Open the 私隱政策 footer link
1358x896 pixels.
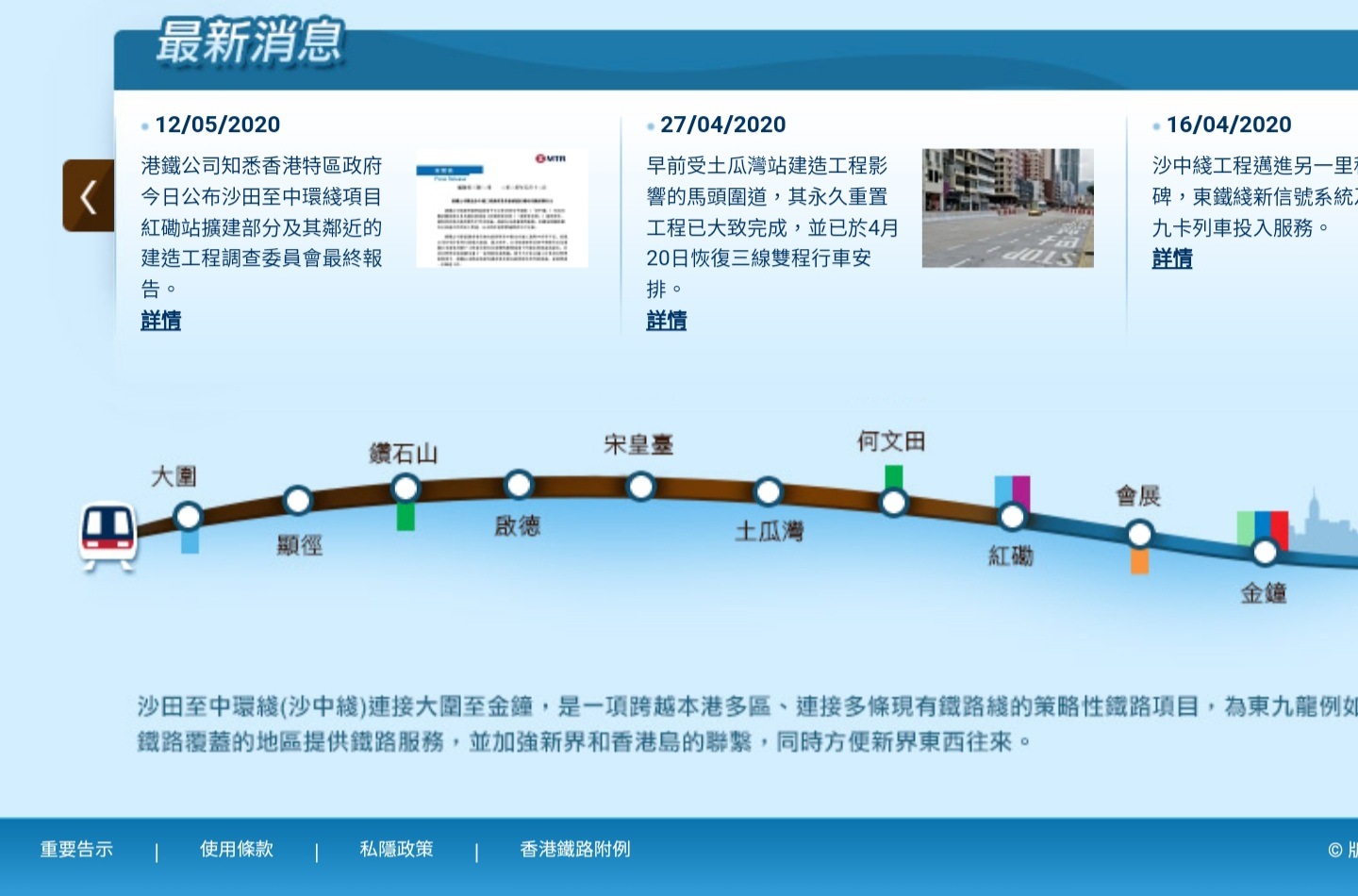[397, 849]
